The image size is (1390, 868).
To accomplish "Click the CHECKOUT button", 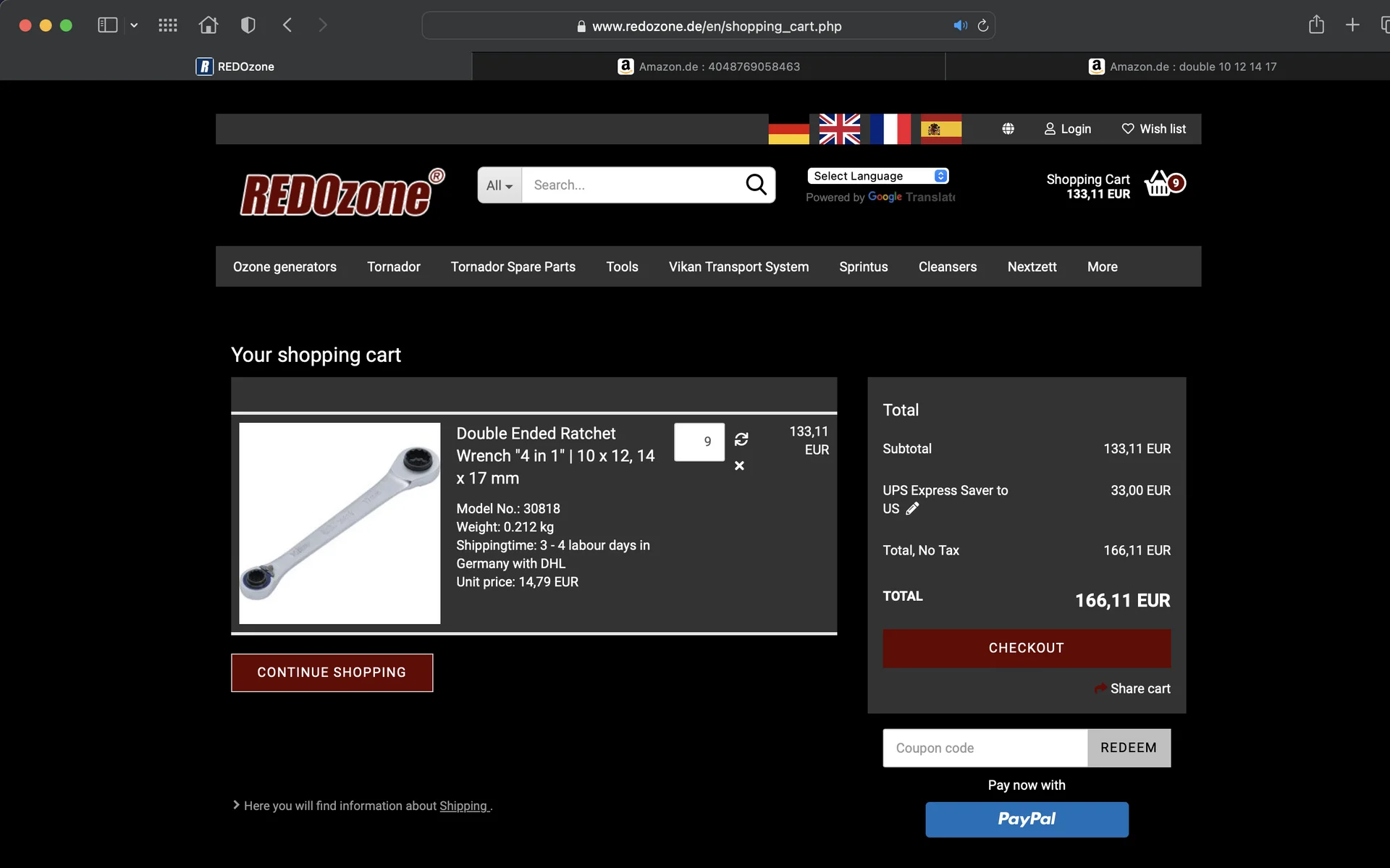I will [x=1027, y=648].
